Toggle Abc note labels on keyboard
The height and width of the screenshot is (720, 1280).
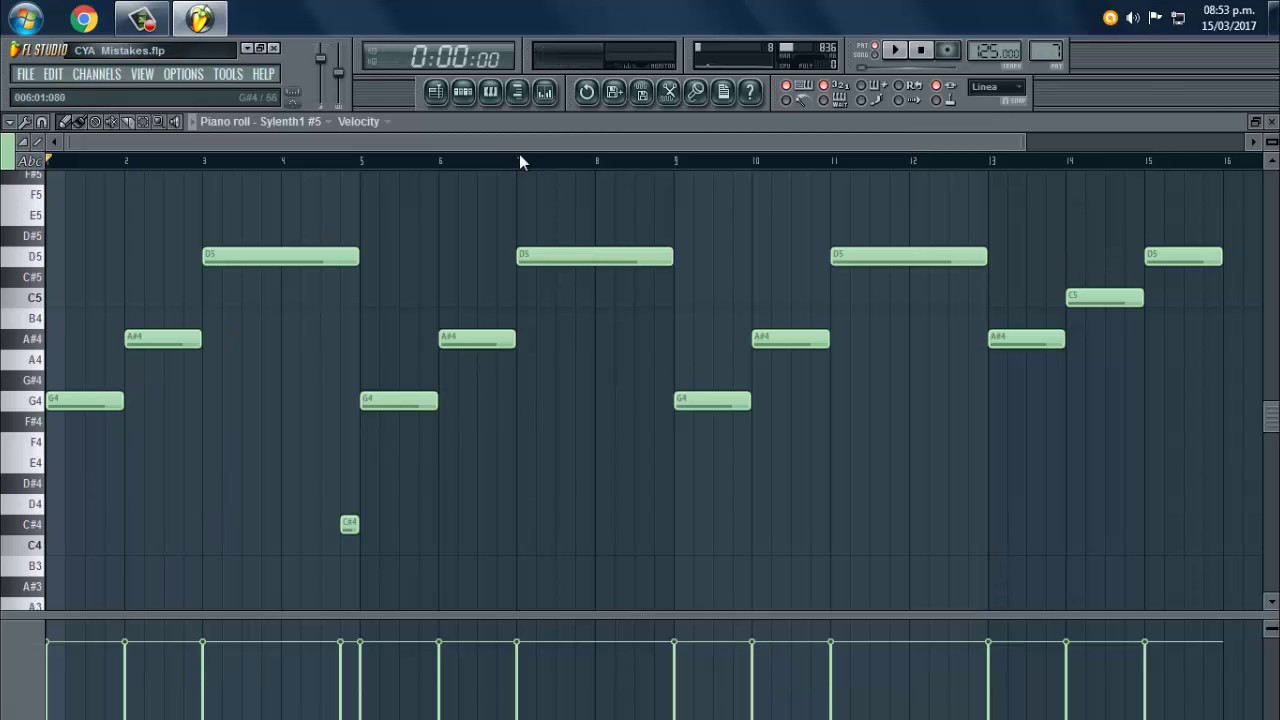point(30,161)
